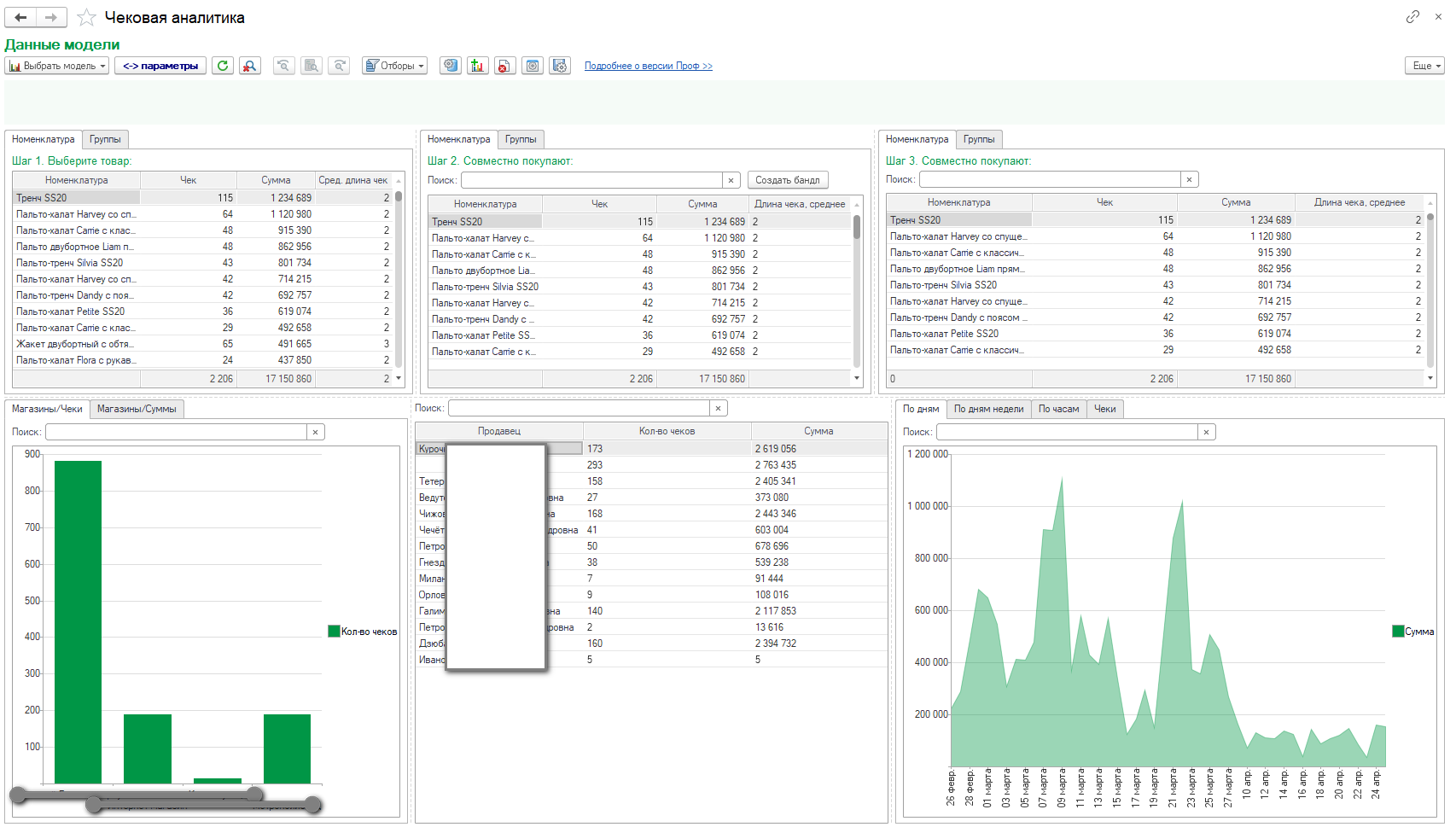Screen dimensions: 1456x827
Task: Click the green refresh icon in toolbar
Action: coord(223,66)
